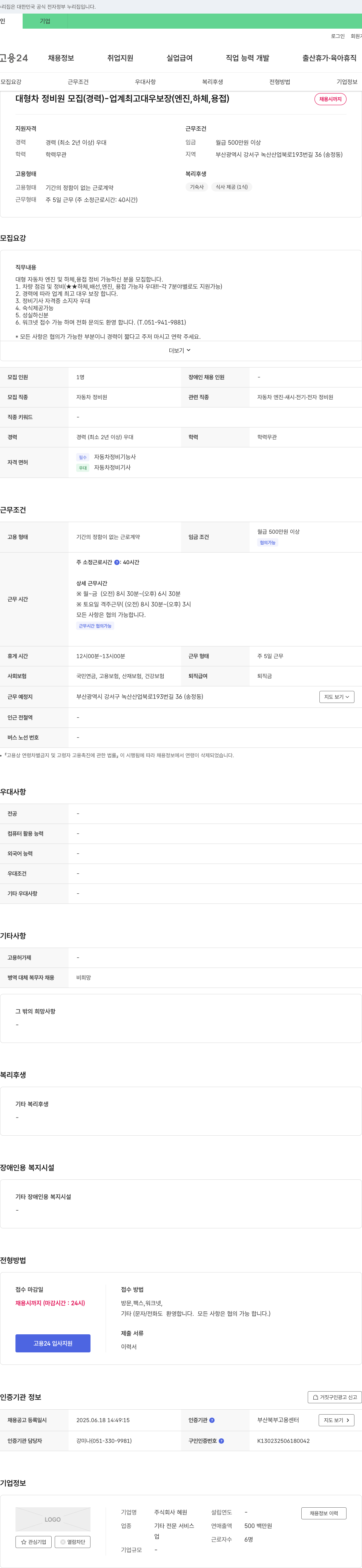
Task: Click 자동차정비기능사 required license text
Action: pos(115,457)
